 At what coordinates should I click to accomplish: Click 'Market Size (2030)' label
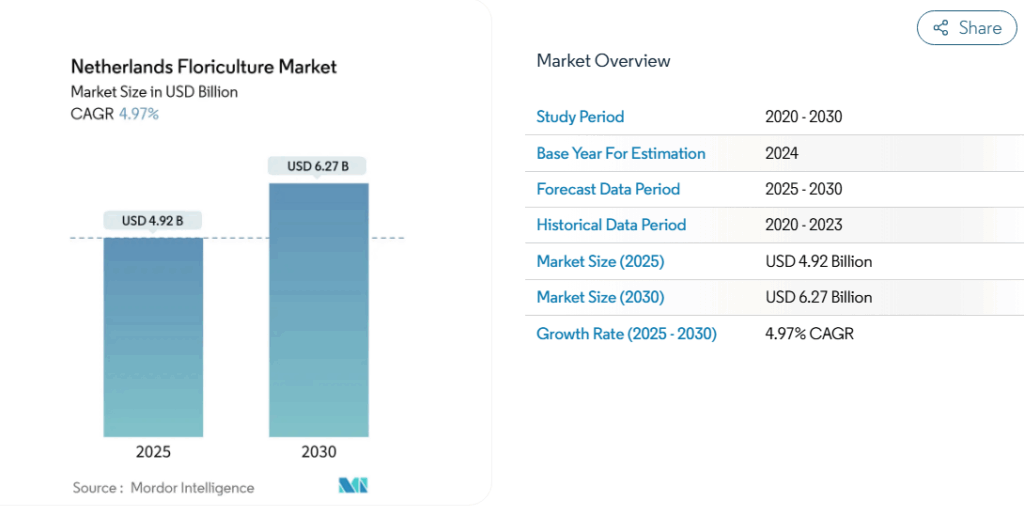[600, 298]
